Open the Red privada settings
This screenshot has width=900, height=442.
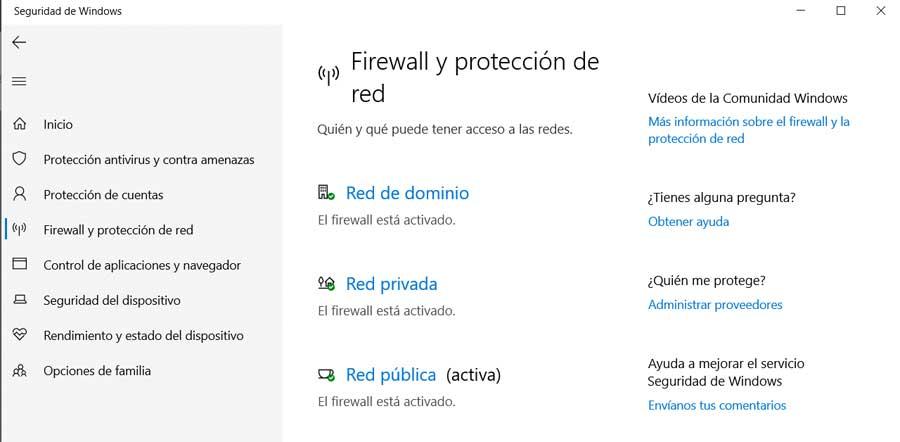[x=391, y=284]
